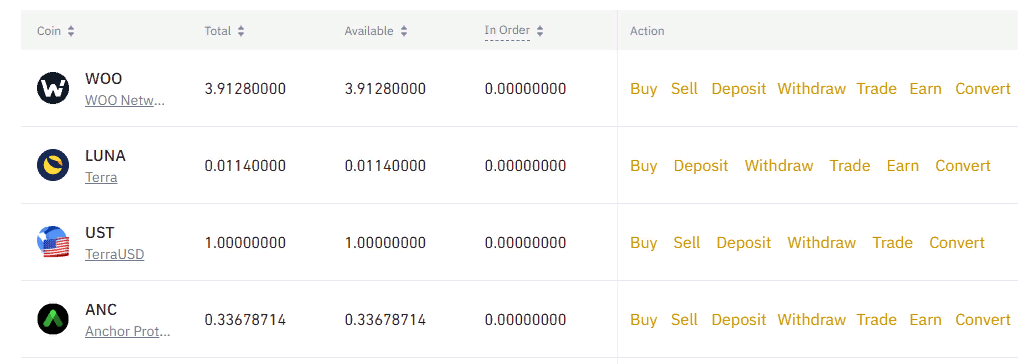Open the Anchor Protocol name link
Viewport: 1030px width, 364px height.
pyautogui.click(x=127, y=332)
